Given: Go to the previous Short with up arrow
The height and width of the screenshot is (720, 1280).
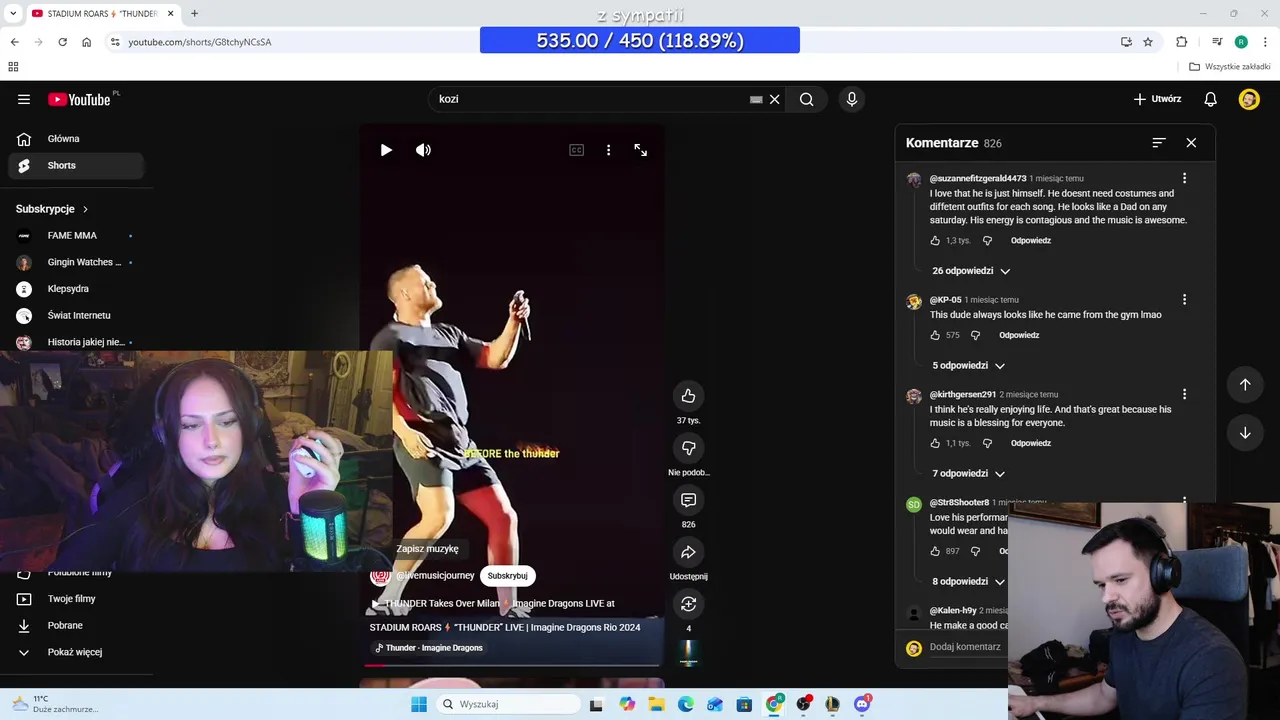Looking at the screenshot, I should click(1245, 385).
